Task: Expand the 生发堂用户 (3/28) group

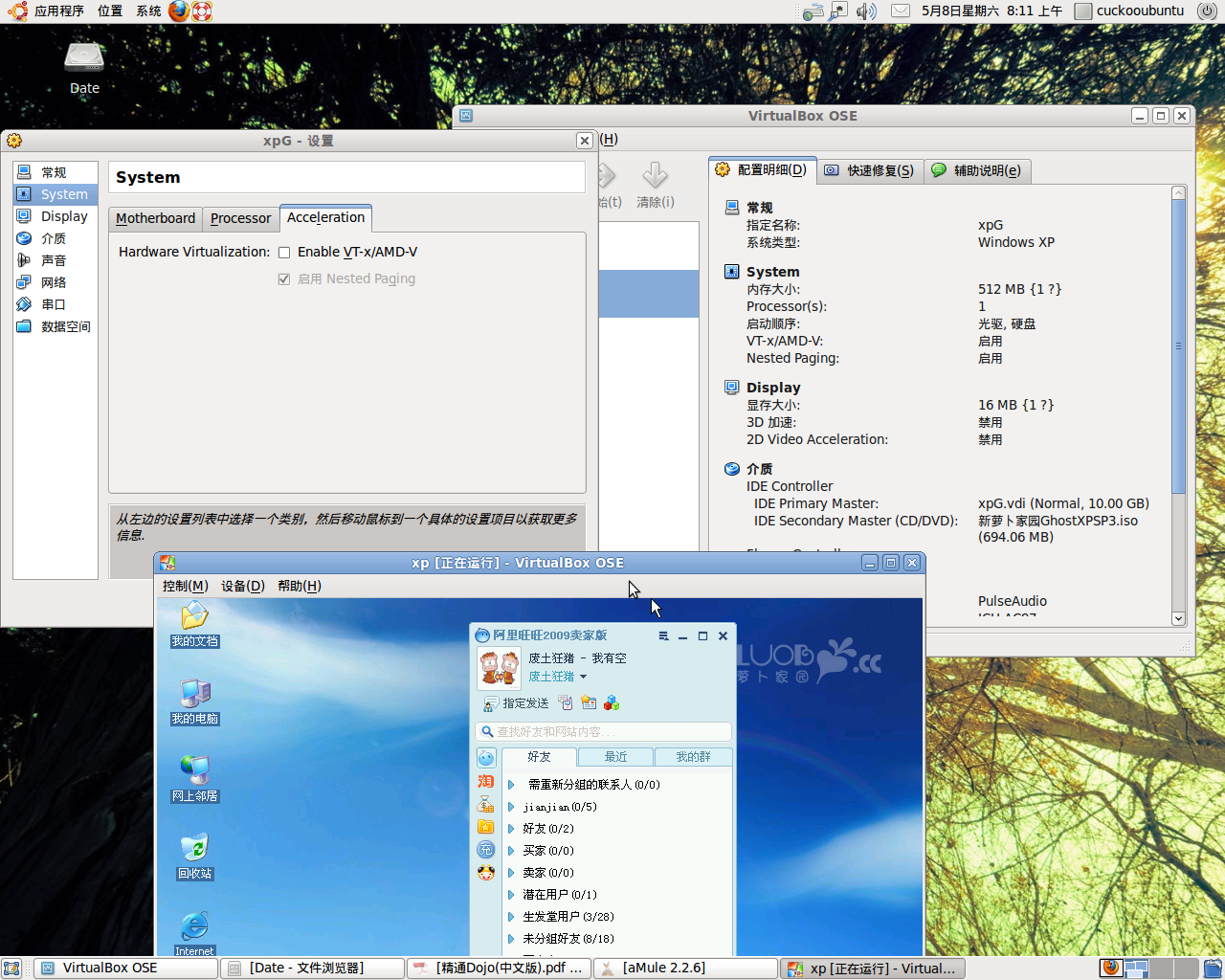Action: tap(511, 917)
